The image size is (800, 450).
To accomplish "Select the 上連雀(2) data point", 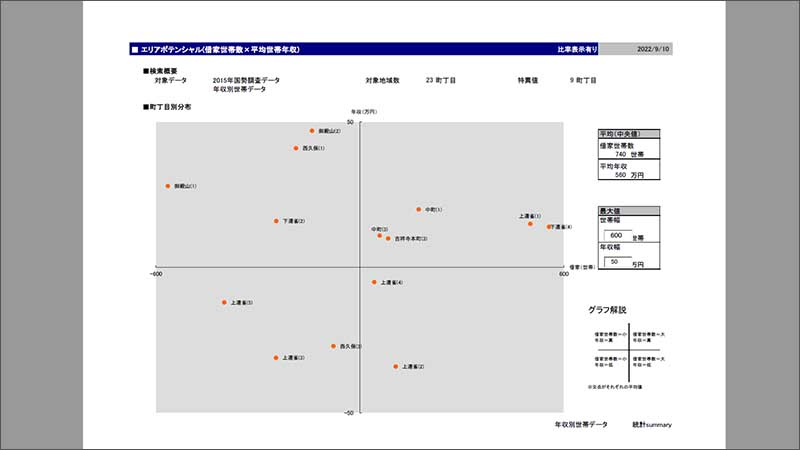I will (x=395, y=366).
